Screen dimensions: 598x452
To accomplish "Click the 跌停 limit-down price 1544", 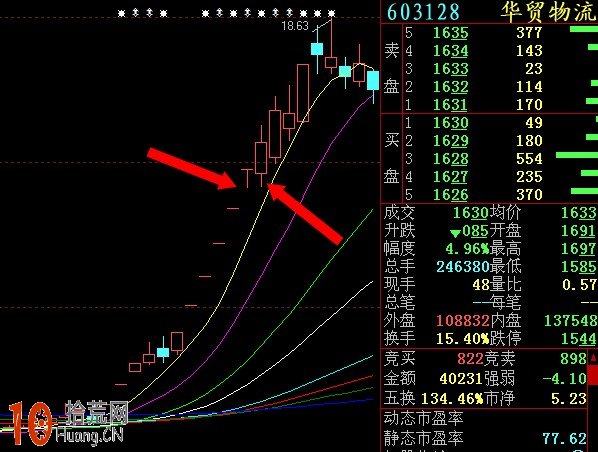I will point(578,338).
